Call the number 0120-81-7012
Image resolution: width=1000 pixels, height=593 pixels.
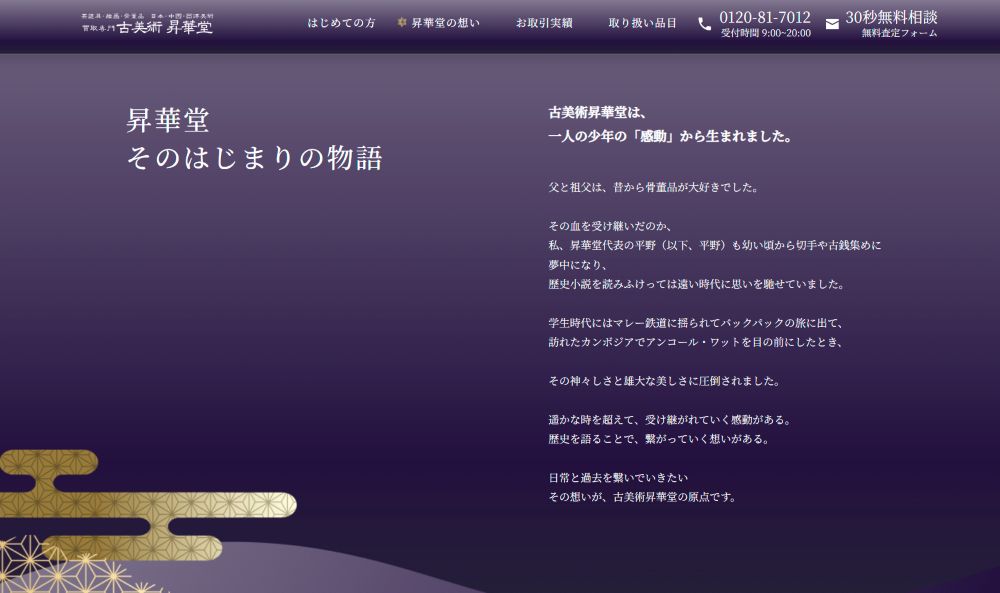click(x=765, y=17)
